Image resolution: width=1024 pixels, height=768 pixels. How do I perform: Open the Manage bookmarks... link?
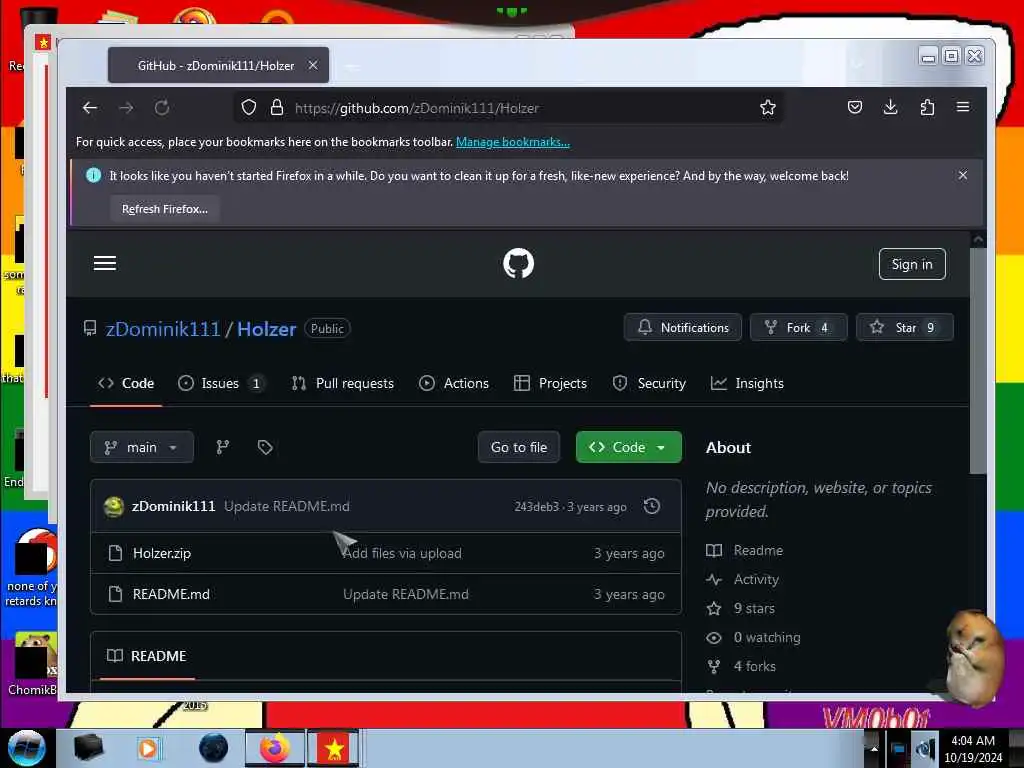click(513, 142)
